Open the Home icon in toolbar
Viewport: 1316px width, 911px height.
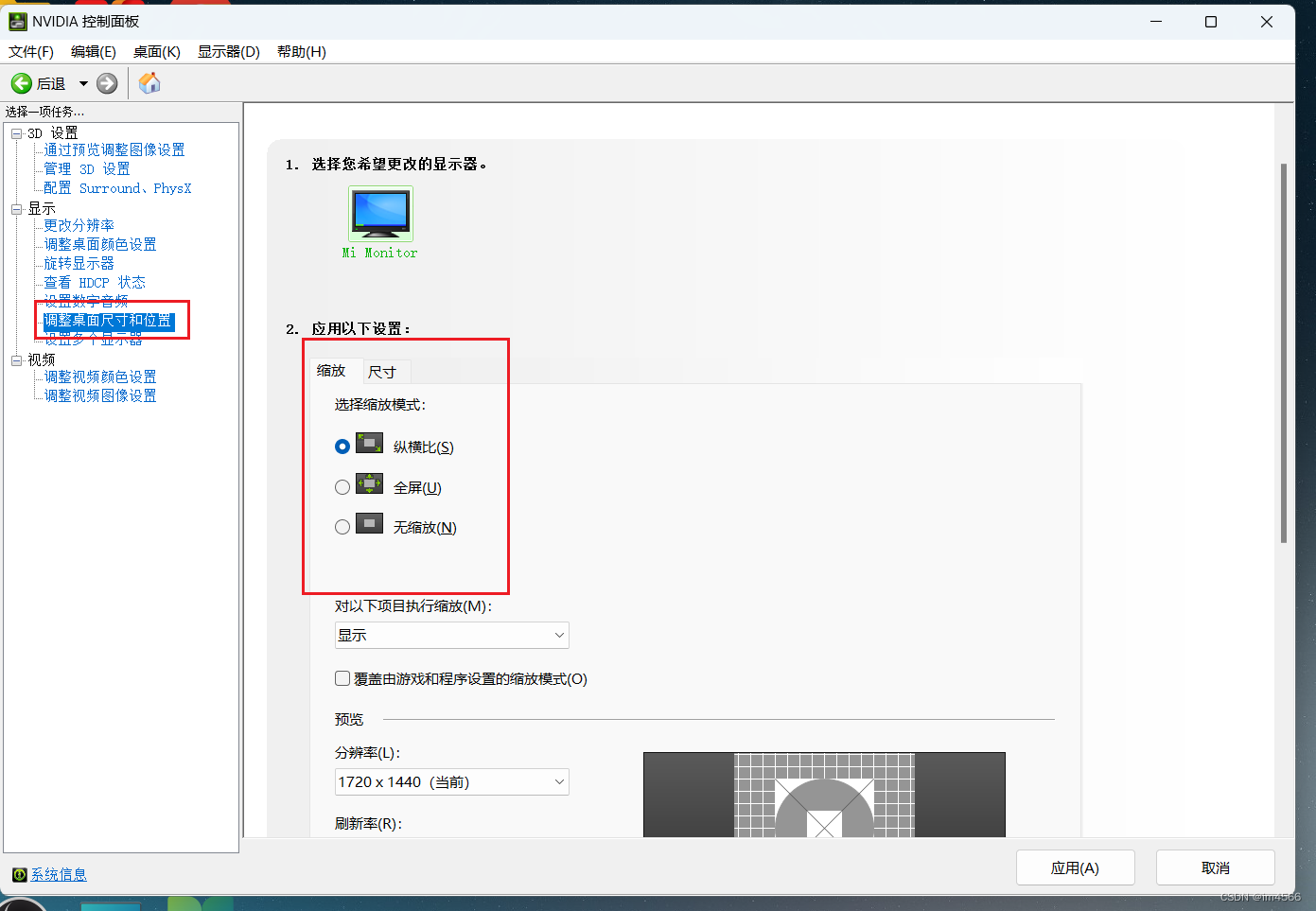pyautogui.click(x=149, y=83)
